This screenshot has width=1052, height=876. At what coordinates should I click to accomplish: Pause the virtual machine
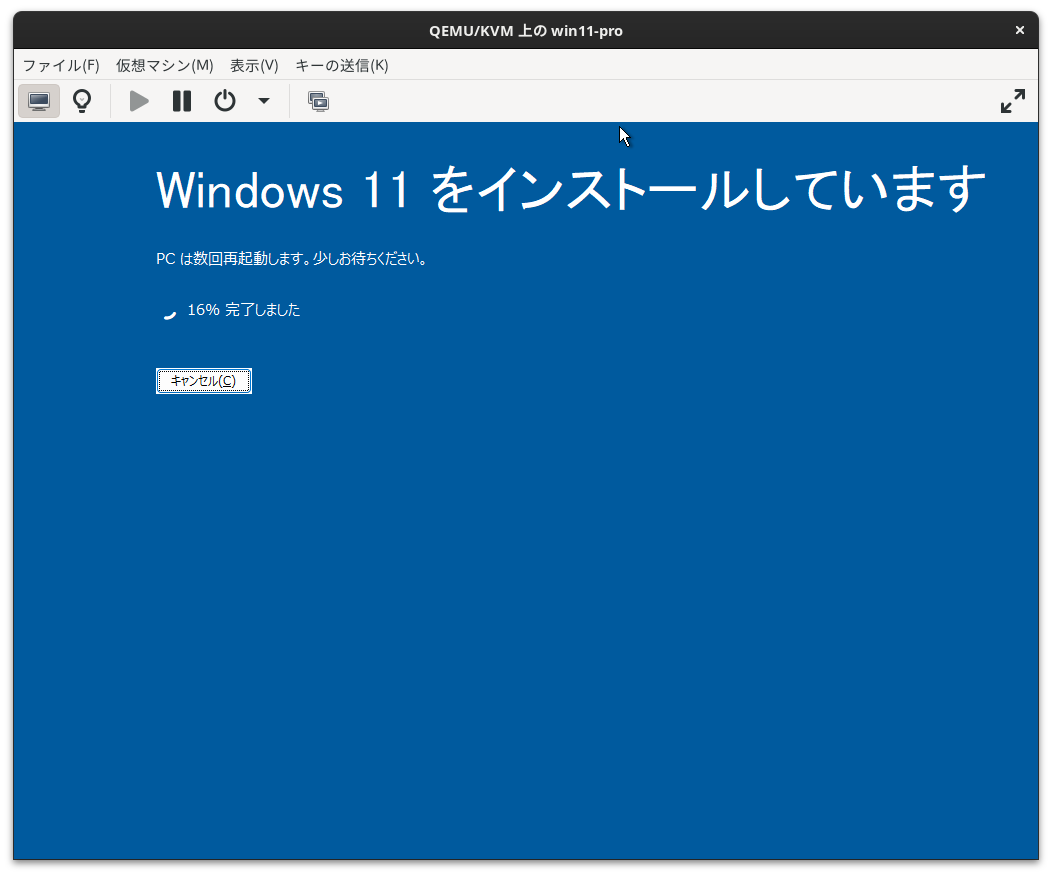(181, 100)
